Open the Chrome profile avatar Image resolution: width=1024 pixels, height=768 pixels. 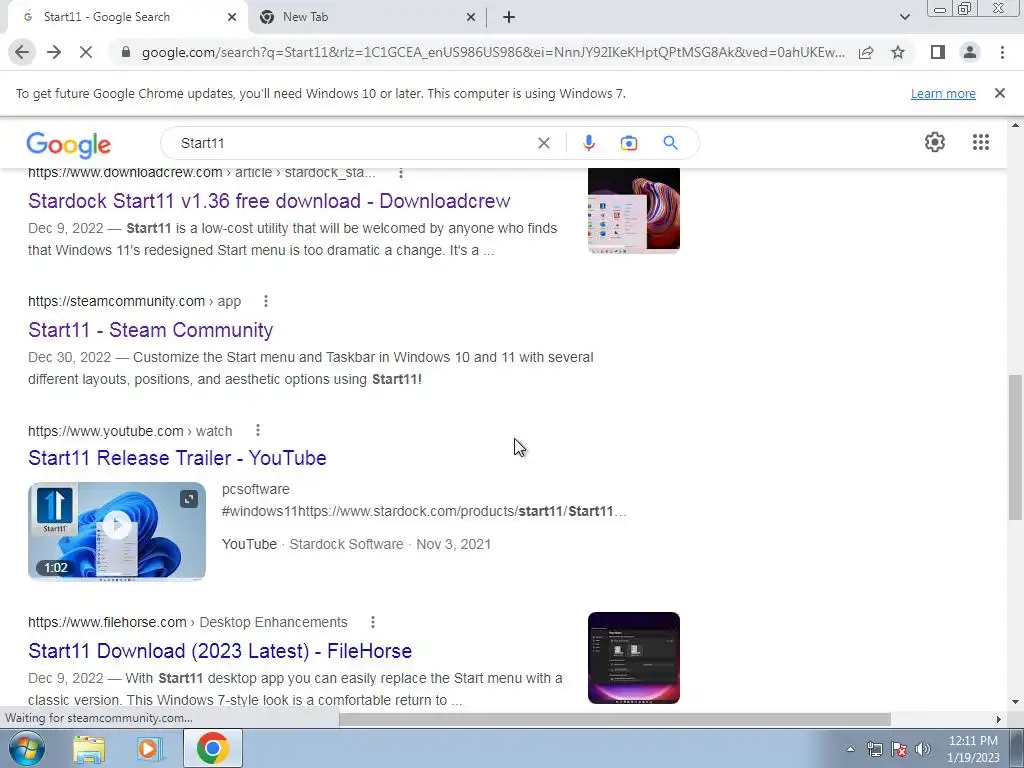click(970, 52)
